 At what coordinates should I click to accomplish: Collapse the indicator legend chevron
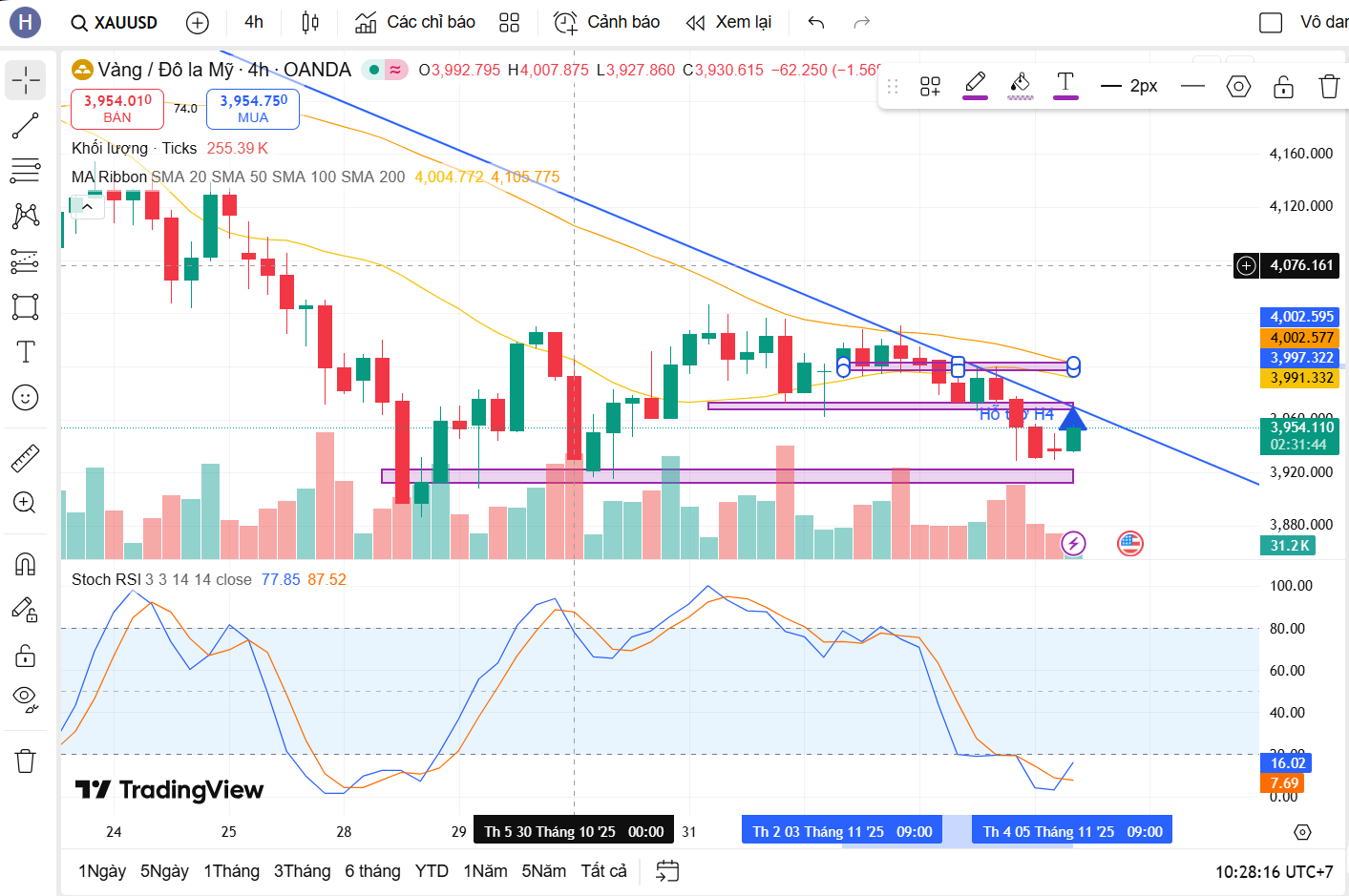87,206
